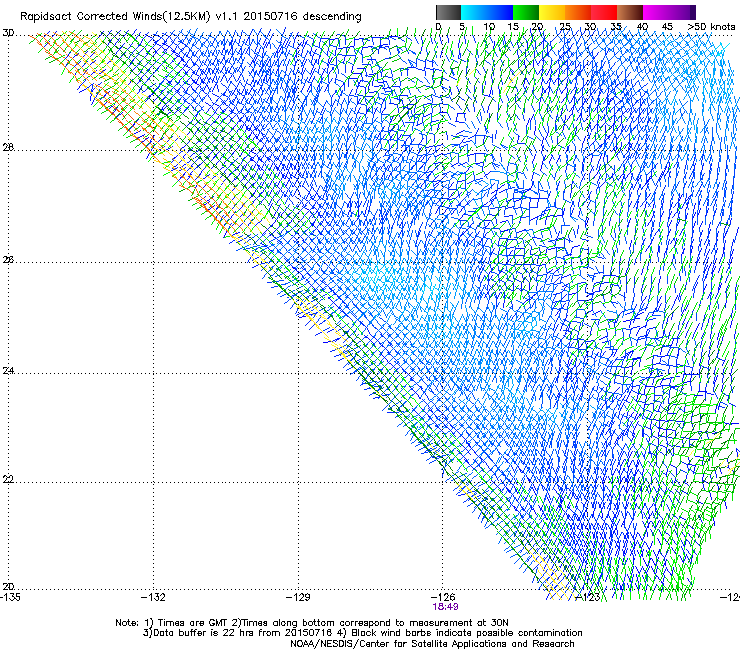Viewport: 740px width, 650px height.
Task: Click the longitude label '-129'
Action: (x=298, y=597)
